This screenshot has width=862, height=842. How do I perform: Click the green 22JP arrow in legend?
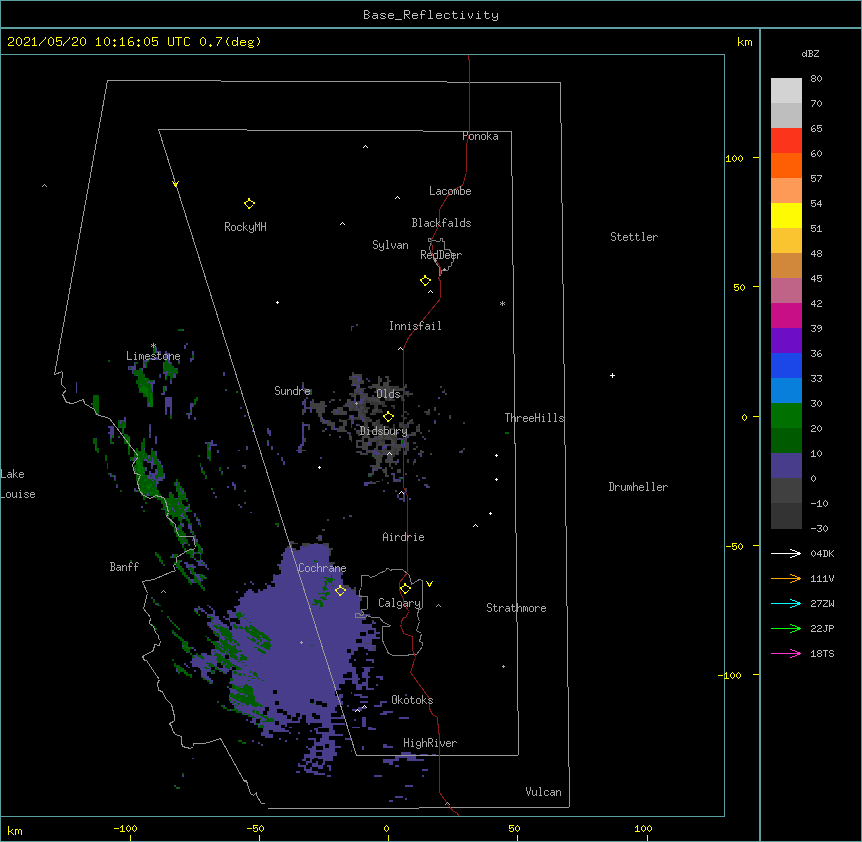click(x=786, y=628)
